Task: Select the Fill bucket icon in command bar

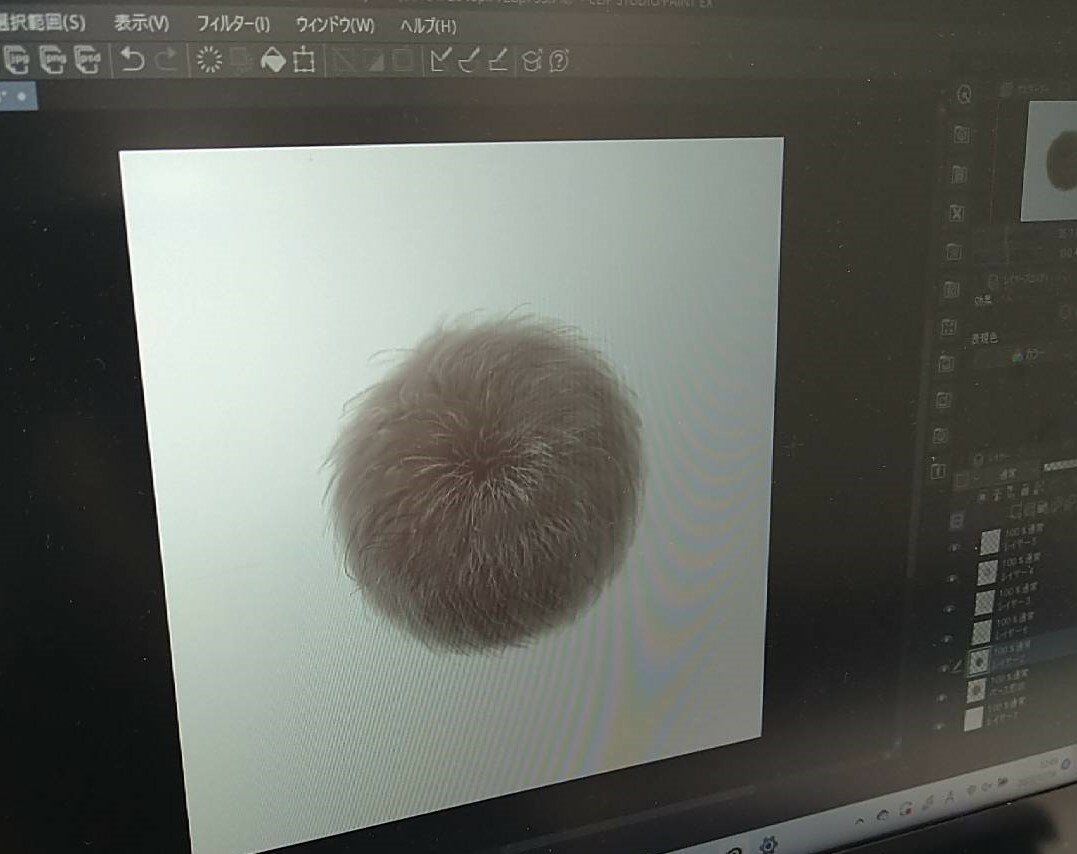Action: [273, 60]
